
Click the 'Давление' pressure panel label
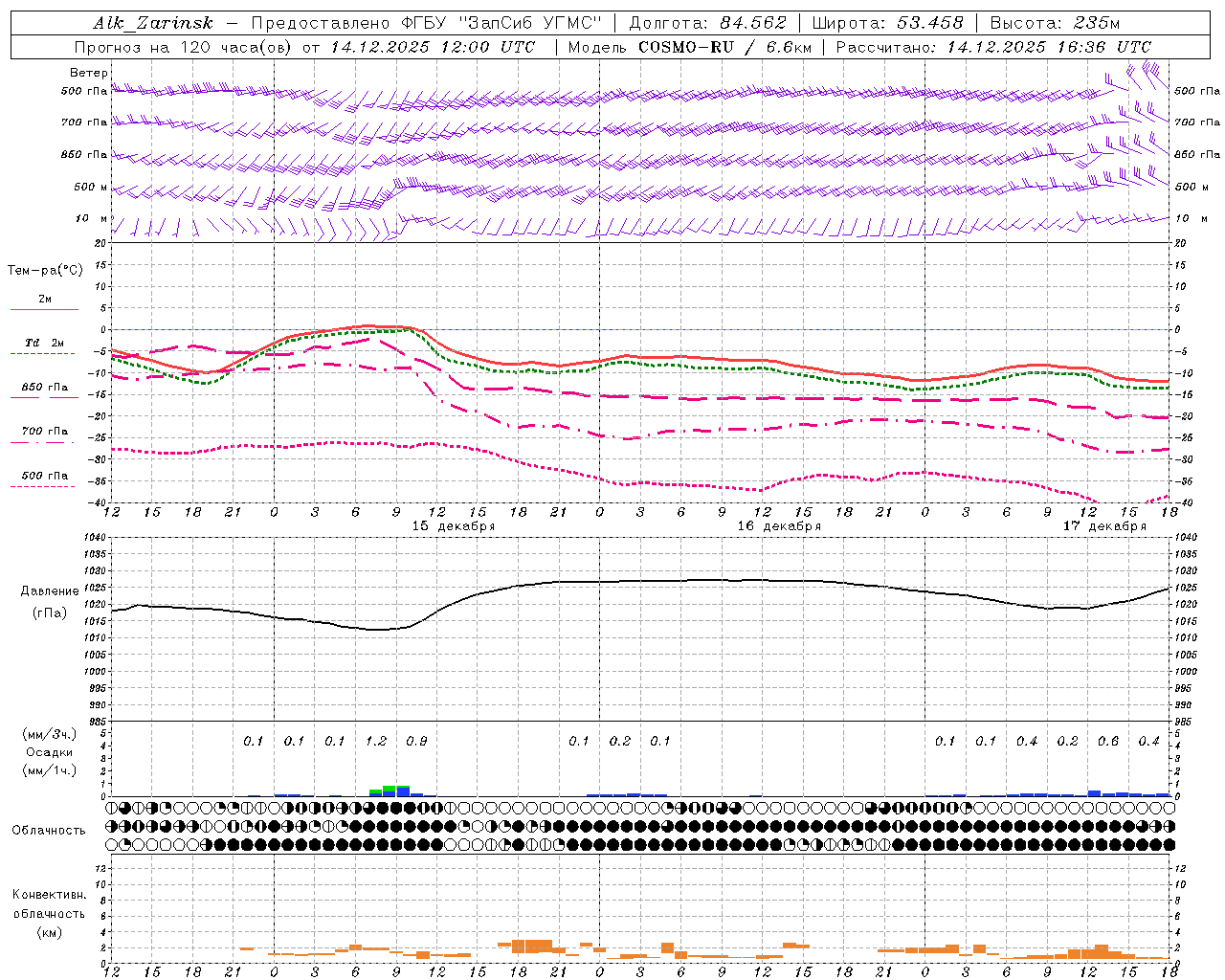click(50, 591)
